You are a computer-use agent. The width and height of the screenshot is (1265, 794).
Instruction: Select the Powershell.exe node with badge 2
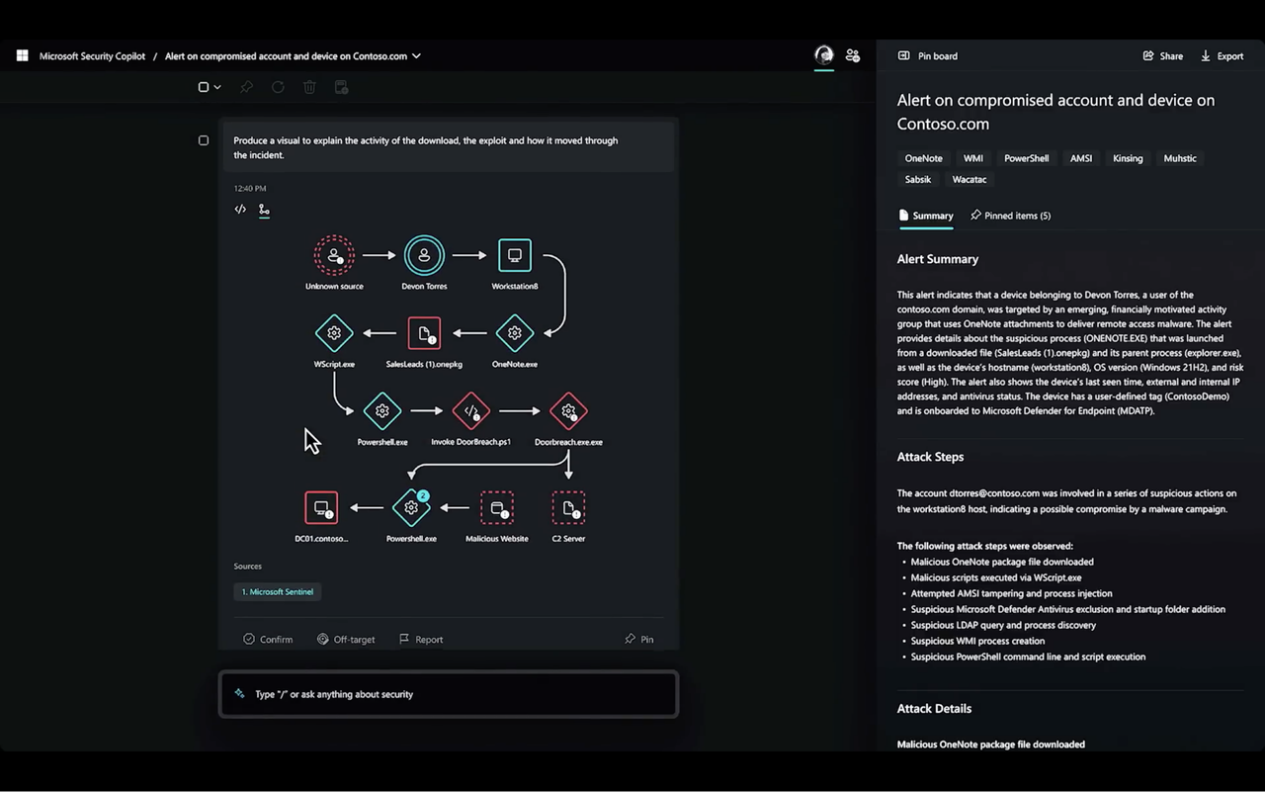(411, 508)
